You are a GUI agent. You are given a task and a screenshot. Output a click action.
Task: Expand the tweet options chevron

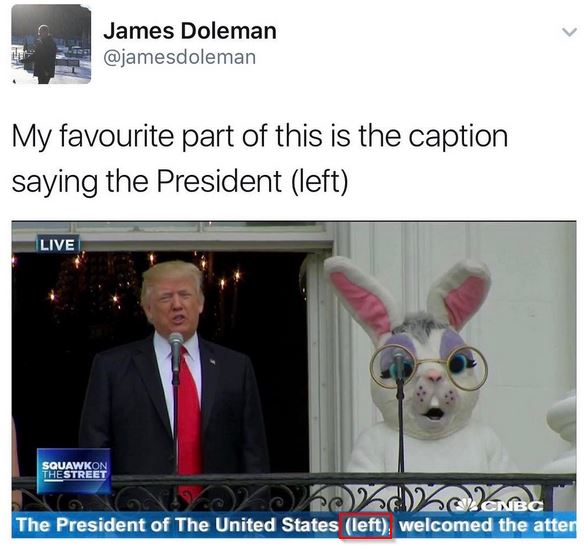[569, 32]
